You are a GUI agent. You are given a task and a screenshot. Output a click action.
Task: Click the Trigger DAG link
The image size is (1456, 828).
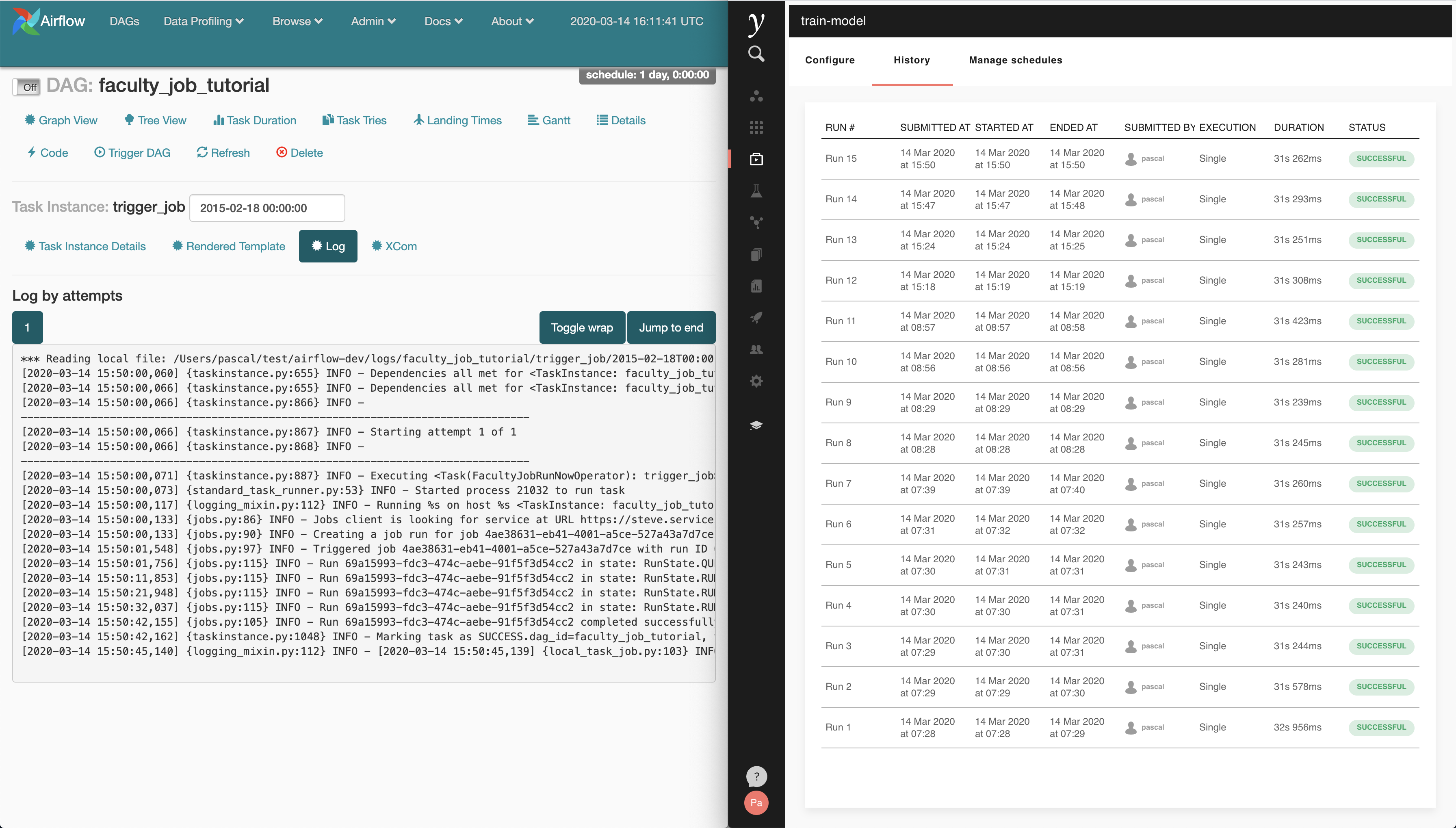pos(132,152)
